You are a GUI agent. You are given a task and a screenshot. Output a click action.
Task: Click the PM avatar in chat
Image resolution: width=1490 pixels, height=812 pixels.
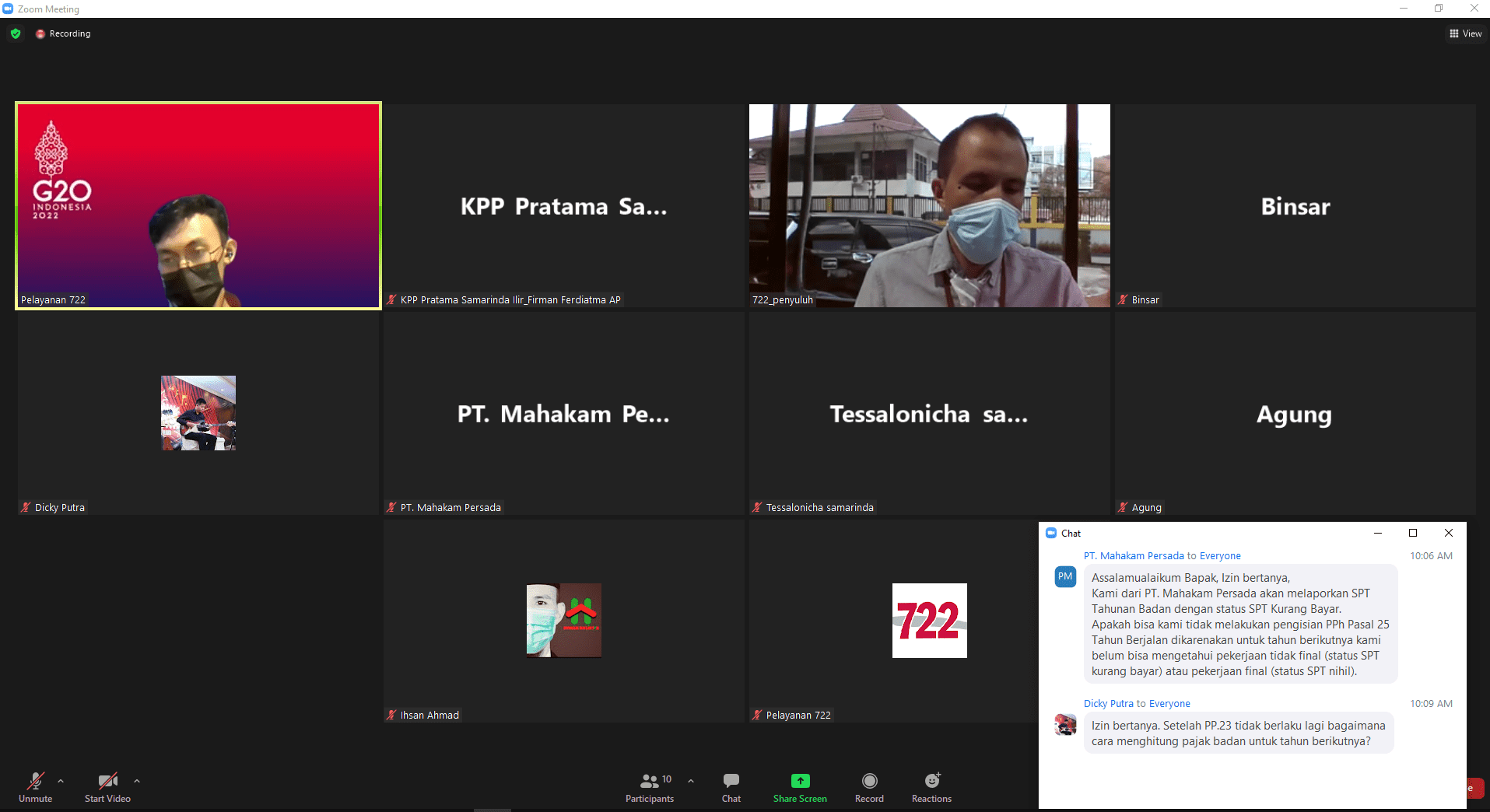coord(1065,577)
